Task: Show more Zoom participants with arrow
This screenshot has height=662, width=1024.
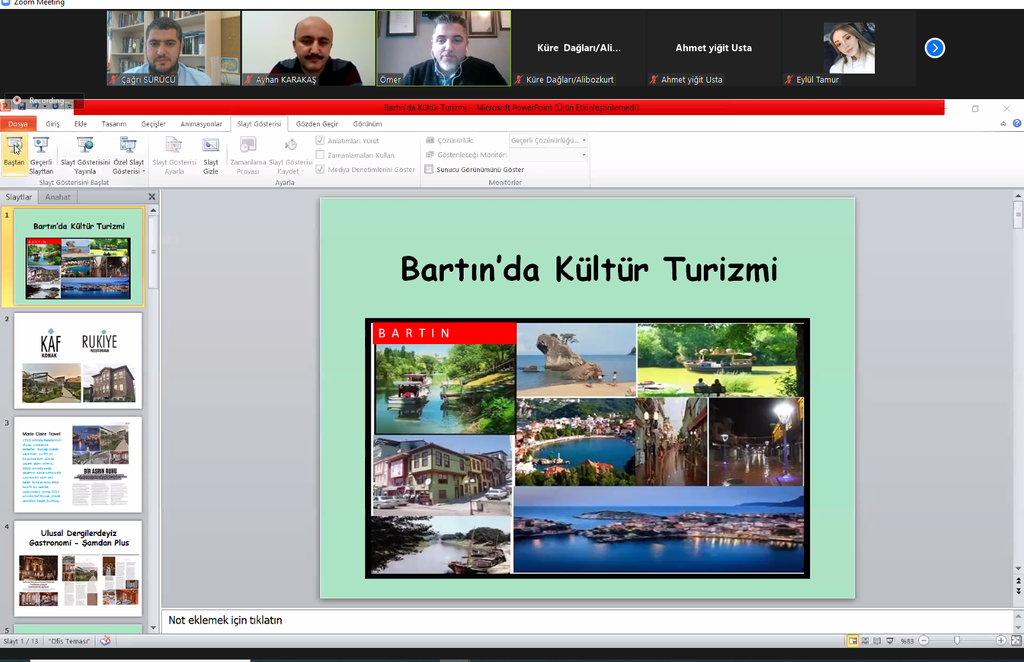Action: tap(934, 48)
